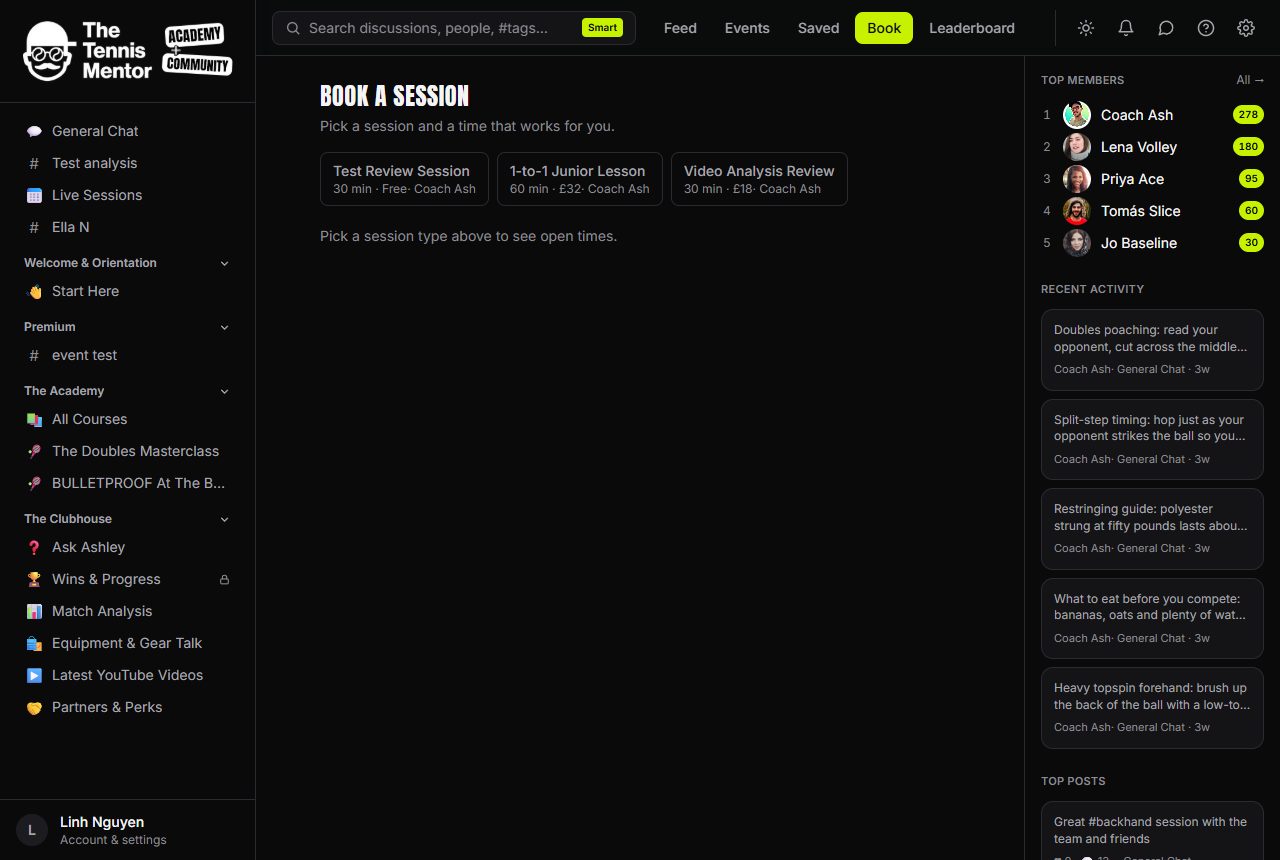
Task: Click the Jo Baseline member name
Action: pos(1139,243)
